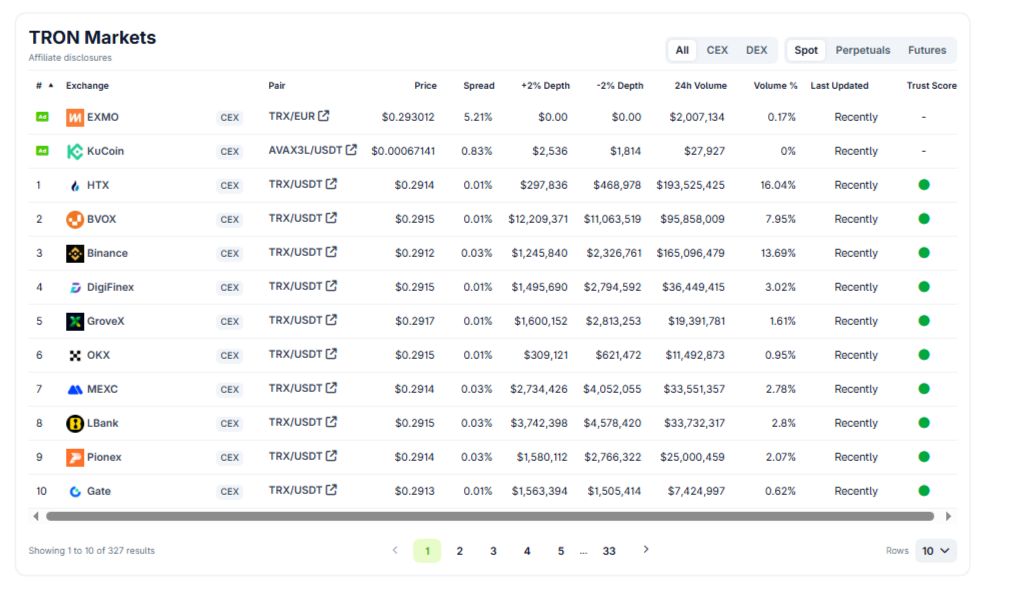Show All exchange types
This screenshot has height=596, width=1031.
click(x=682, y=50)
